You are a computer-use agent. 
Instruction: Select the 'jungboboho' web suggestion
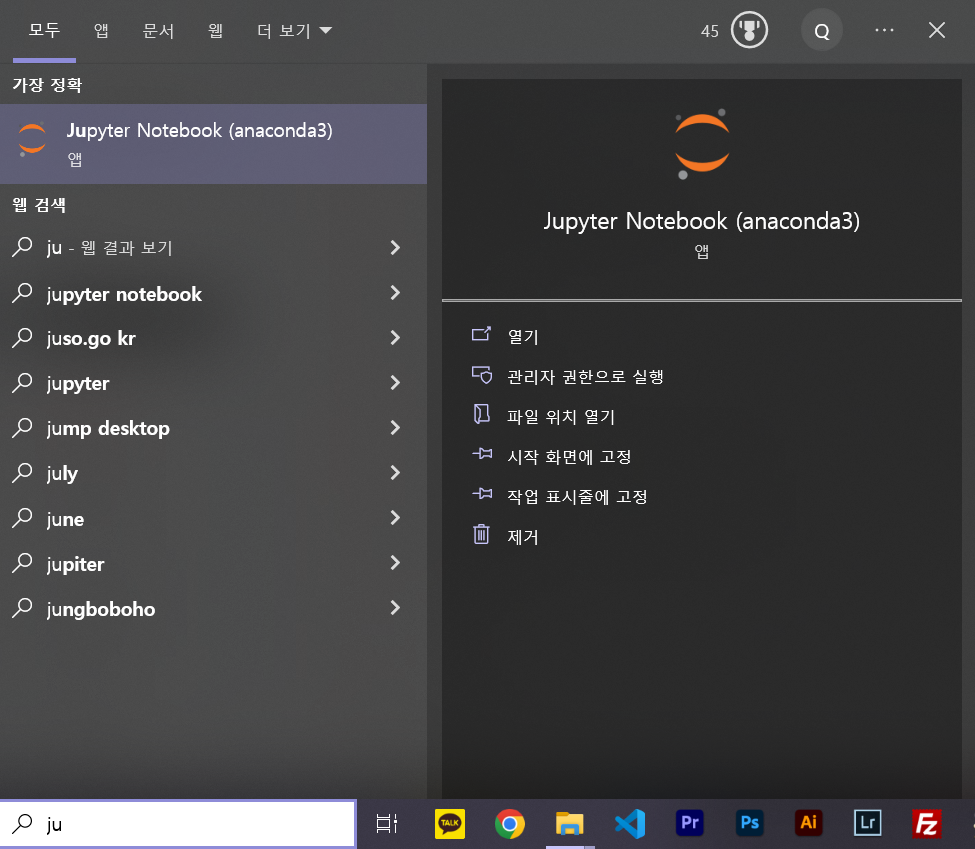[101, 610]
